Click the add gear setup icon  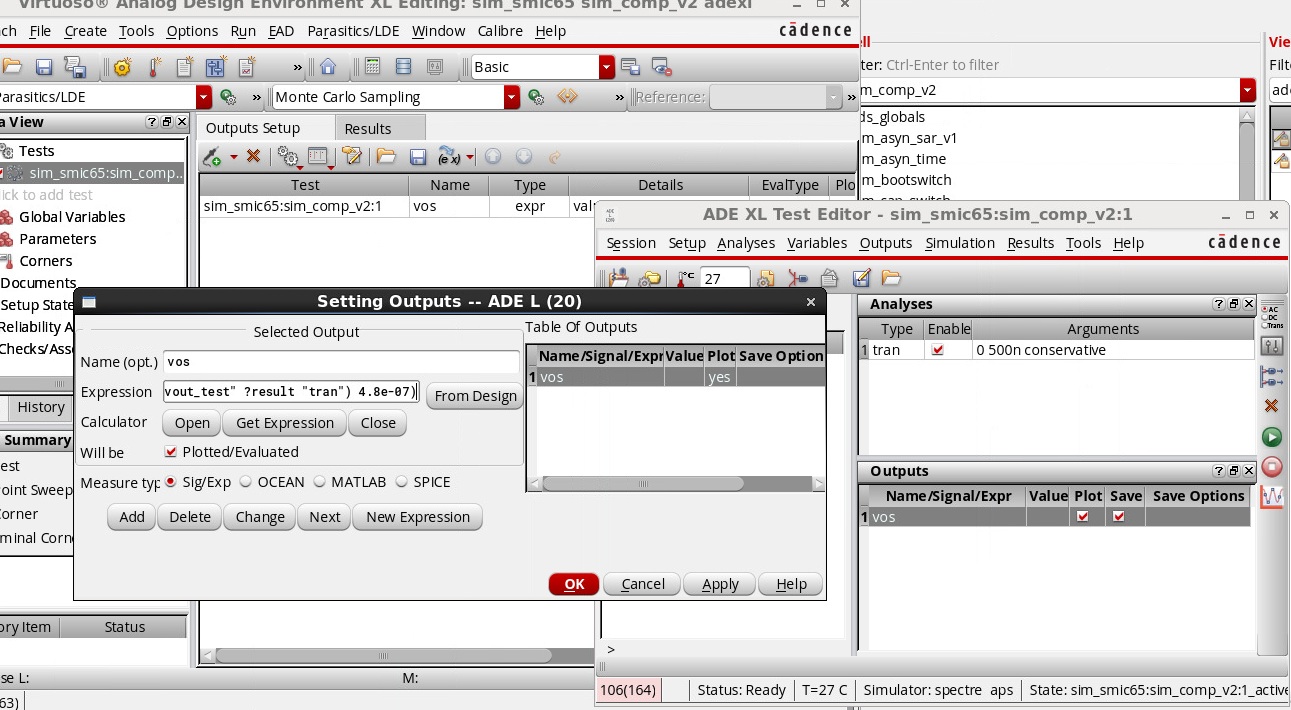pyautogui.click(x=122, y=67)
